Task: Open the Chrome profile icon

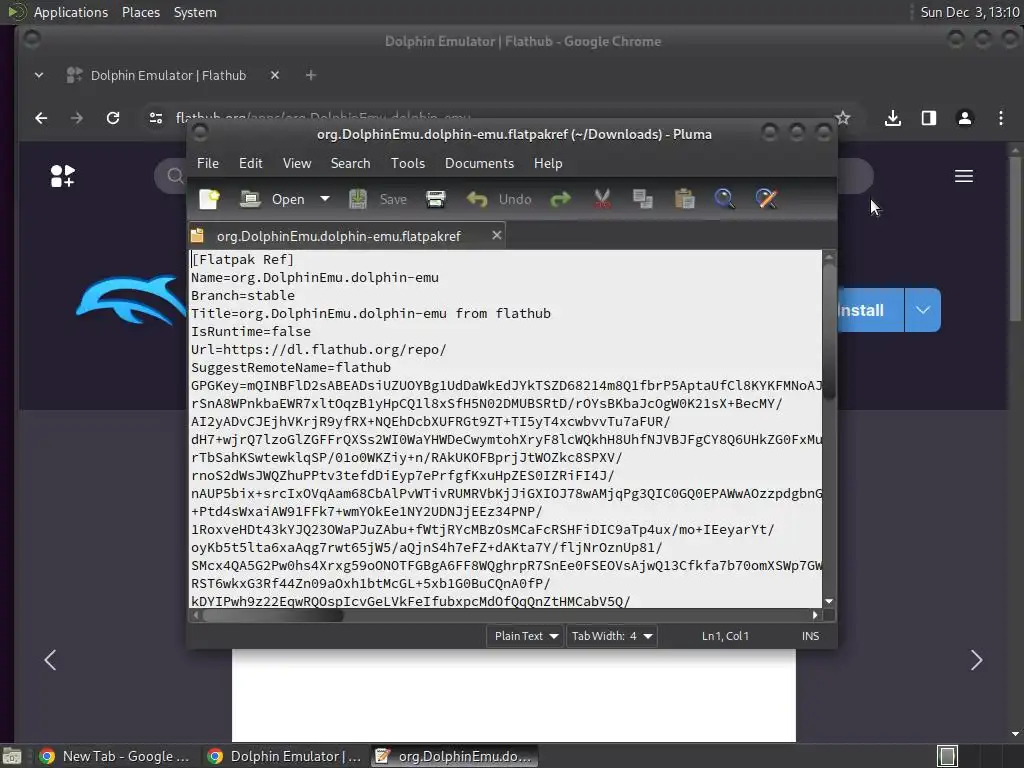Action: [x=965, y=118]
